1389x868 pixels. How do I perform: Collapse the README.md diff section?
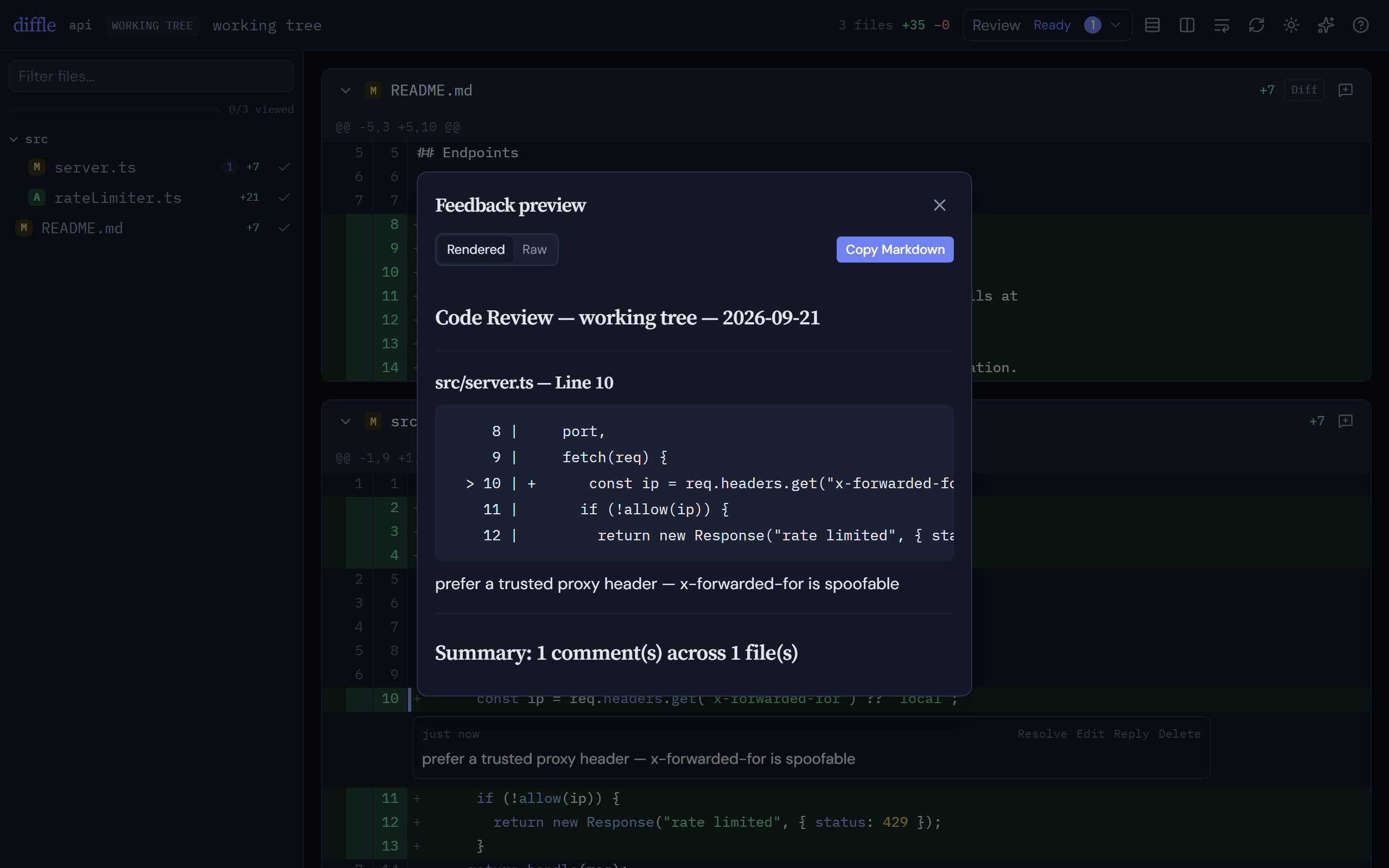(345, 90)
